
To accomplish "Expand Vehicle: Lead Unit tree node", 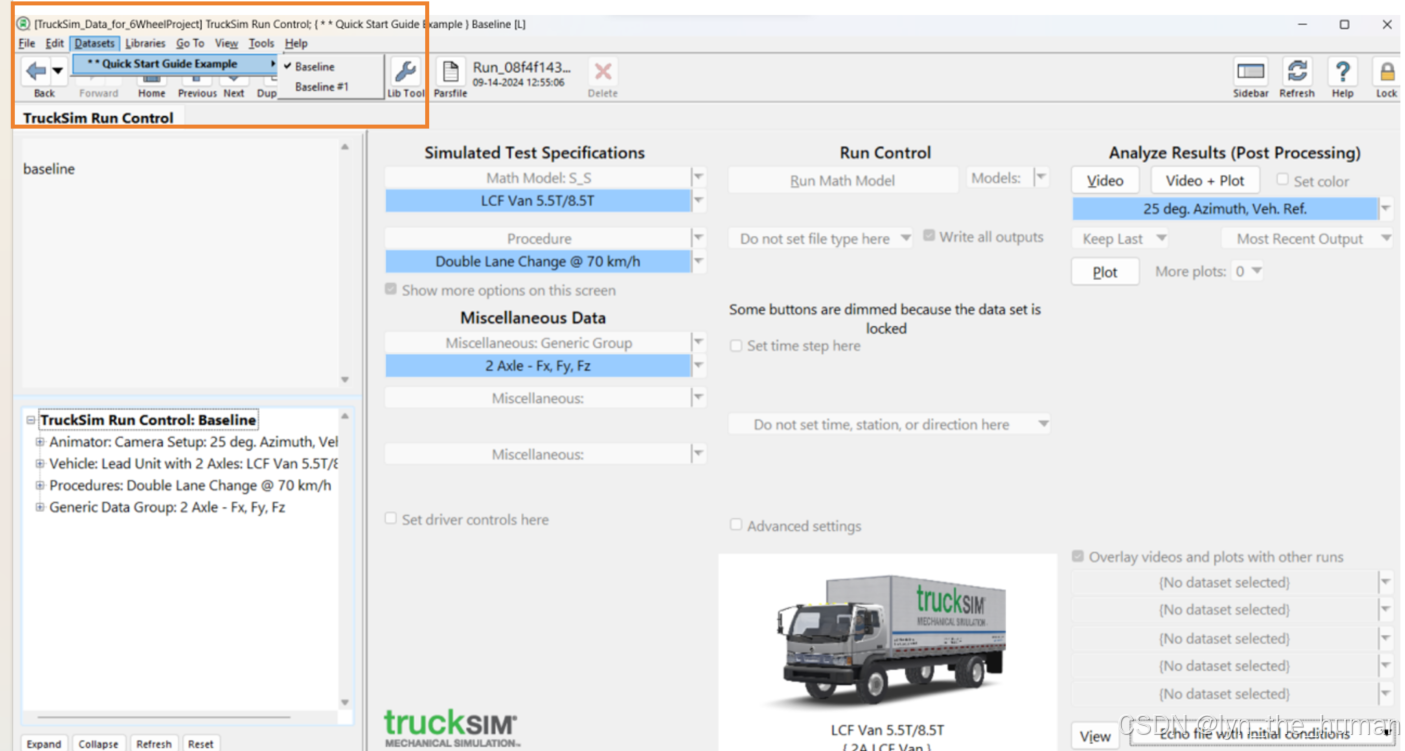I will [x=40, y=464].
